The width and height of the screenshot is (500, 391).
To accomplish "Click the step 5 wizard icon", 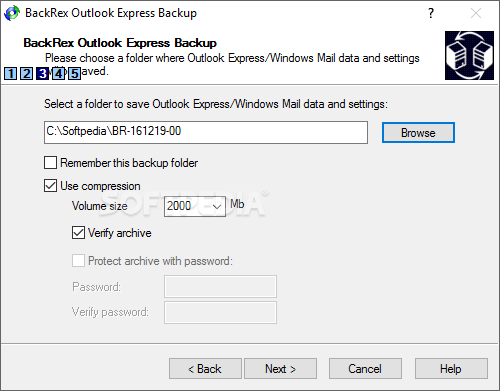I will click(74, 73).
